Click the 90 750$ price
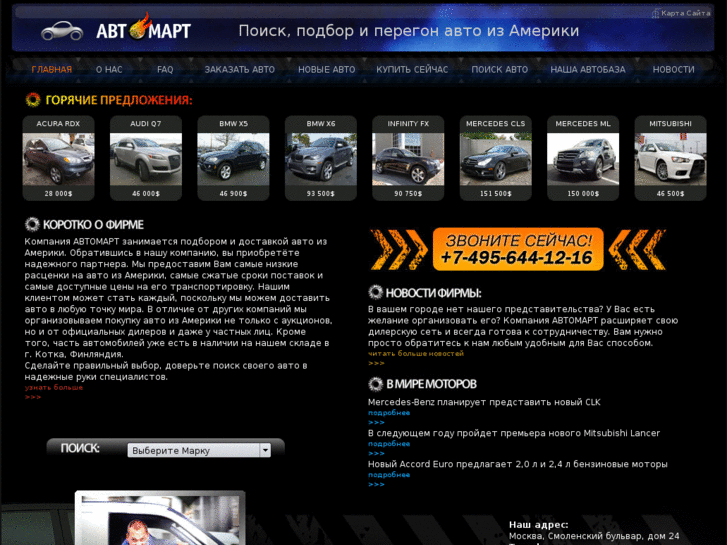Image resolution: width=727 pixels, height=545 pixels. [408, 193]
